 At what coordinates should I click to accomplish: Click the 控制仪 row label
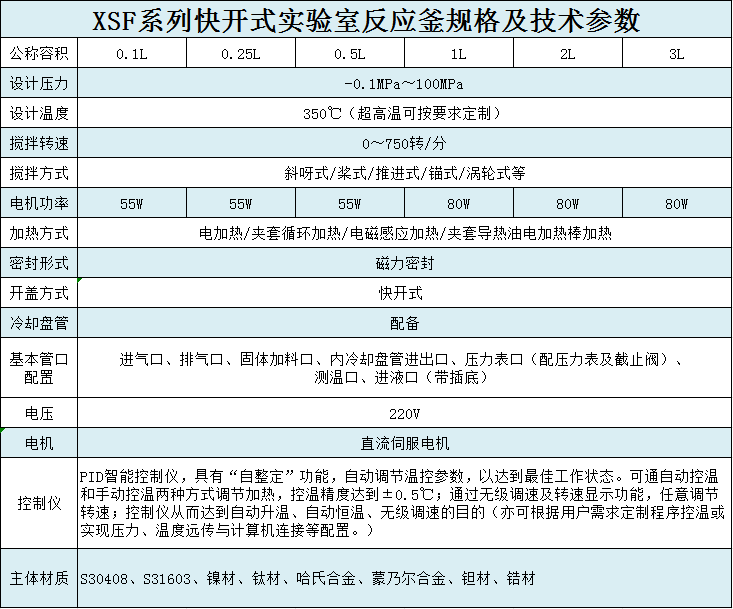[x=39, y=503]
